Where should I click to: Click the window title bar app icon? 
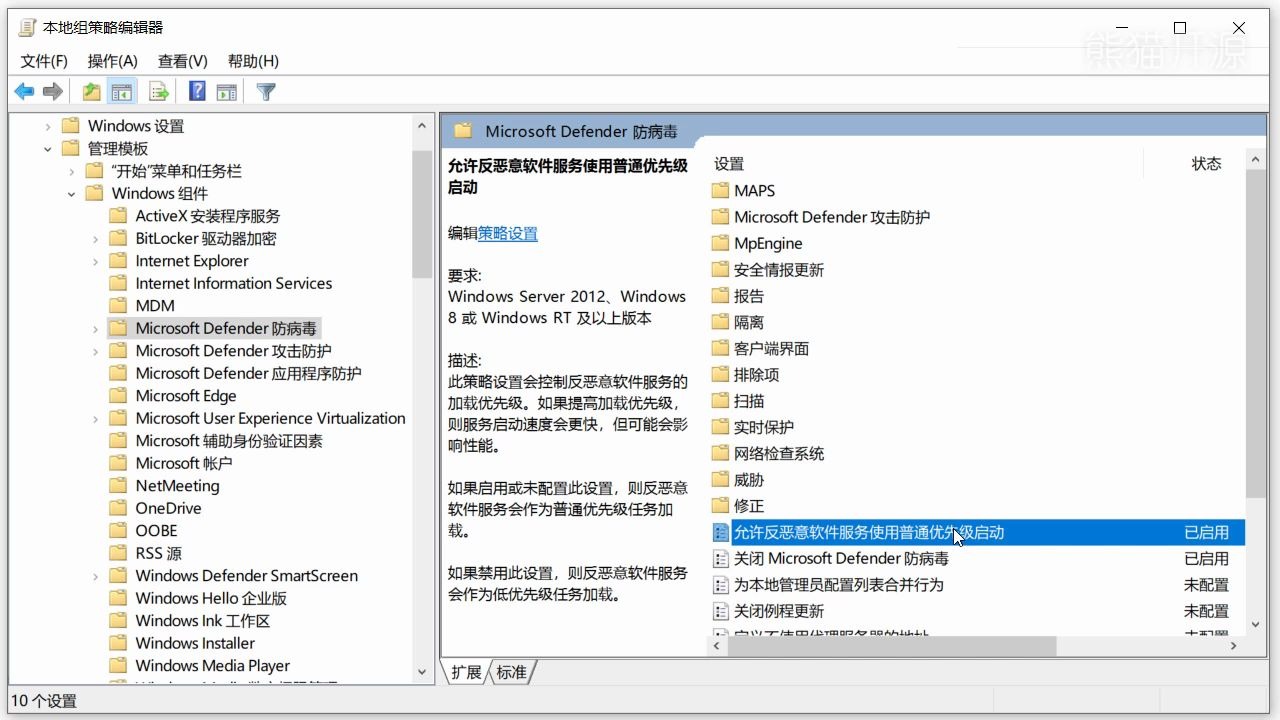point(27,28)
